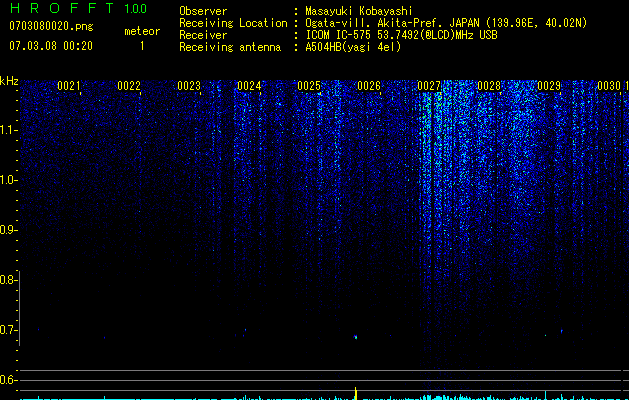Click the Receiving Location label
629x400 pixels.
coord(233,23)
